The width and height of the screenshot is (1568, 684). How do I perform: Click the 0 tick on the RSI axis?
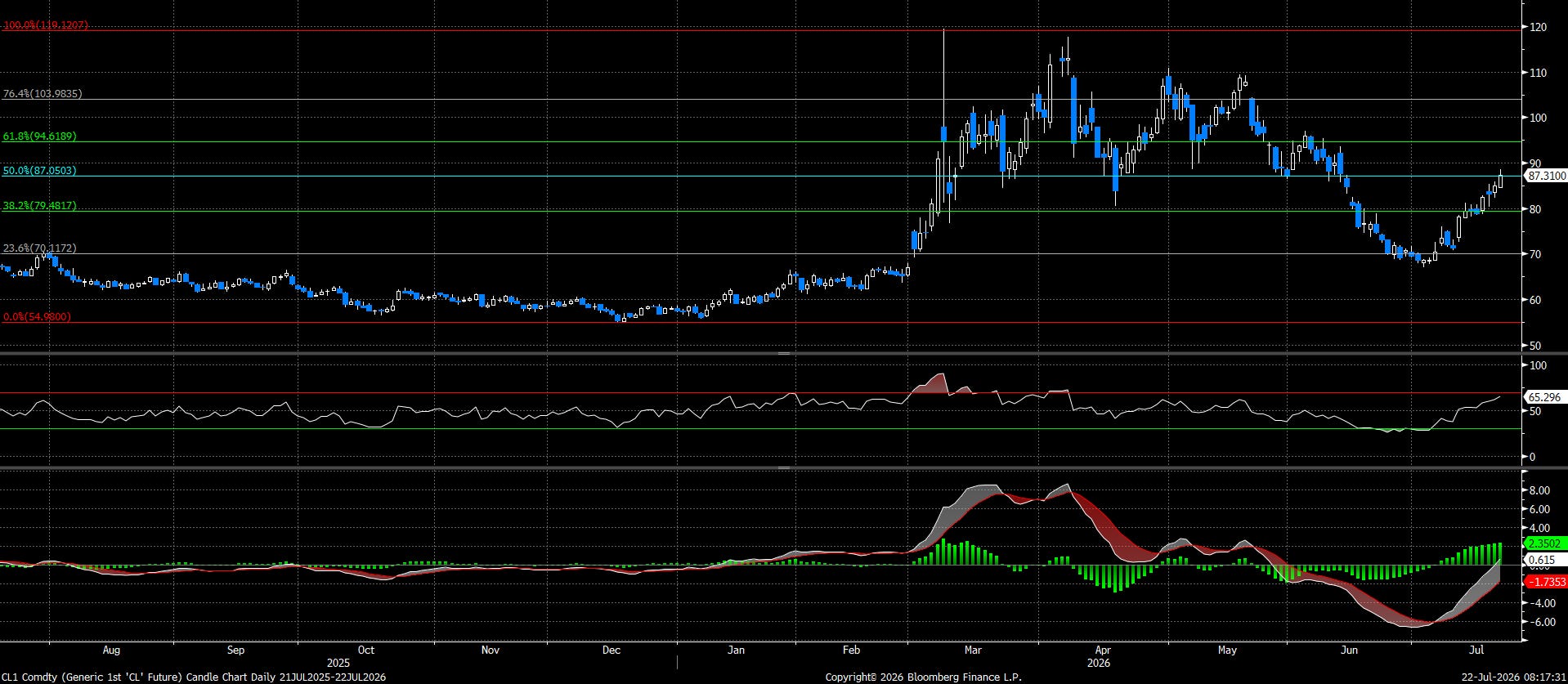point(1533,457)
